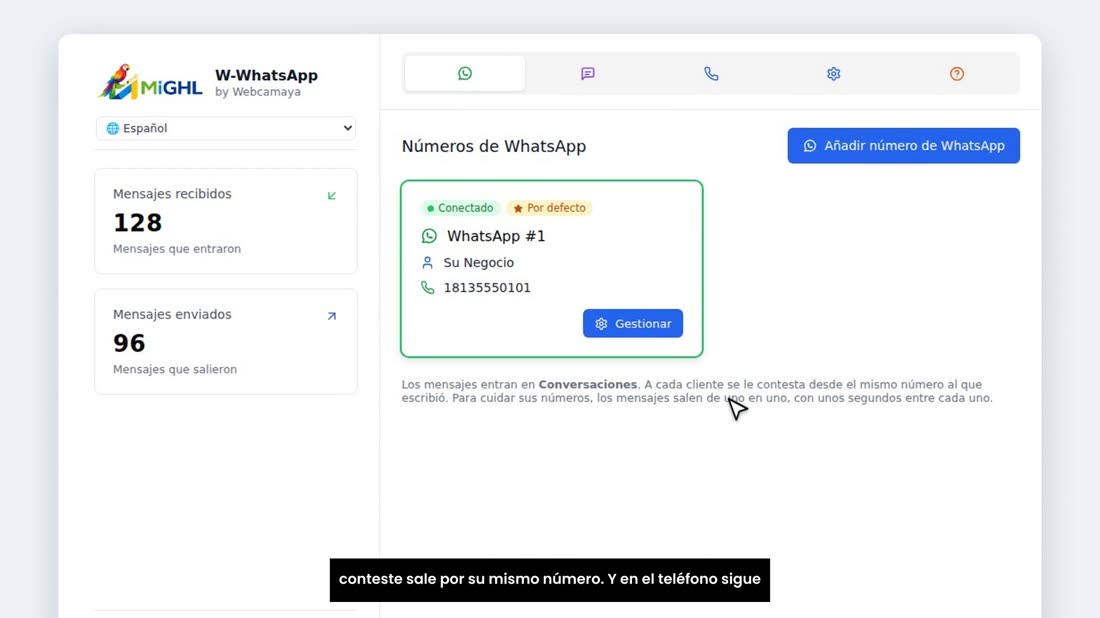
Task: Click Añadir número de WhatsApp button
Action: [904, 146]
